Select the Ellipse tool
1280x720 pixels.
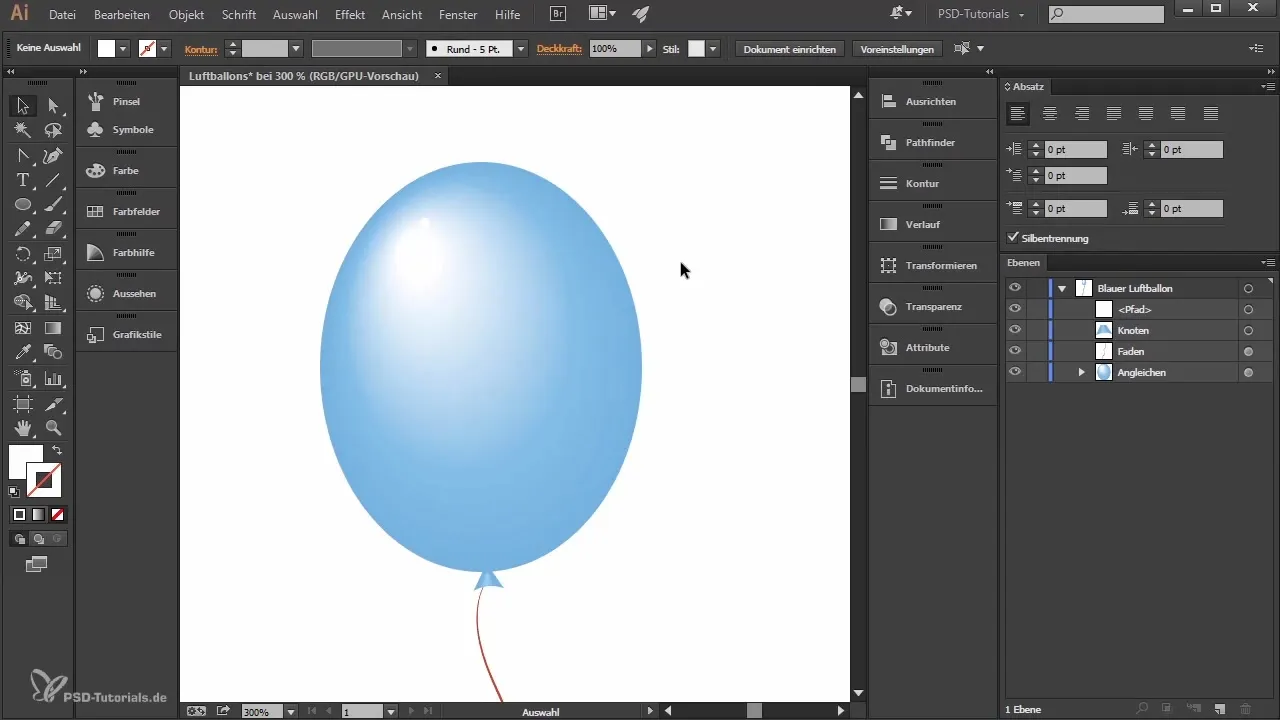pos(22,204)
